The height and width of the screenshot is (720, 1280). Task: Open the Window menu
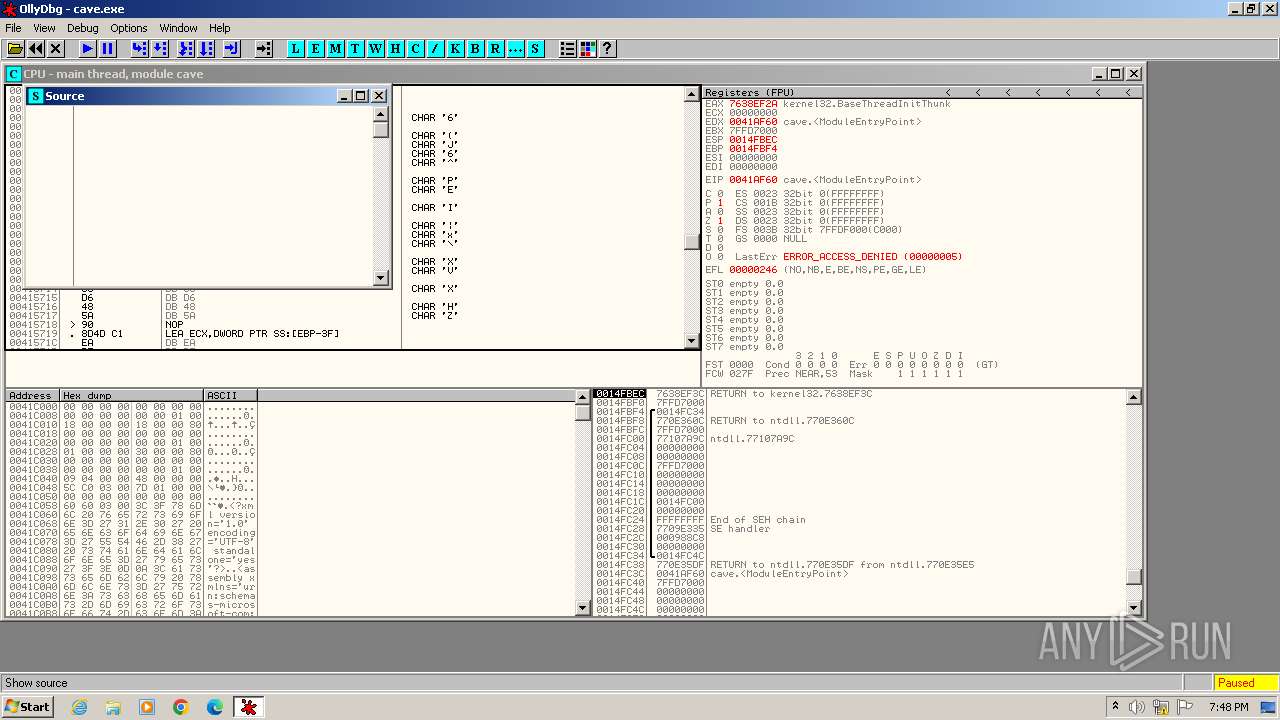click(179, 28)
